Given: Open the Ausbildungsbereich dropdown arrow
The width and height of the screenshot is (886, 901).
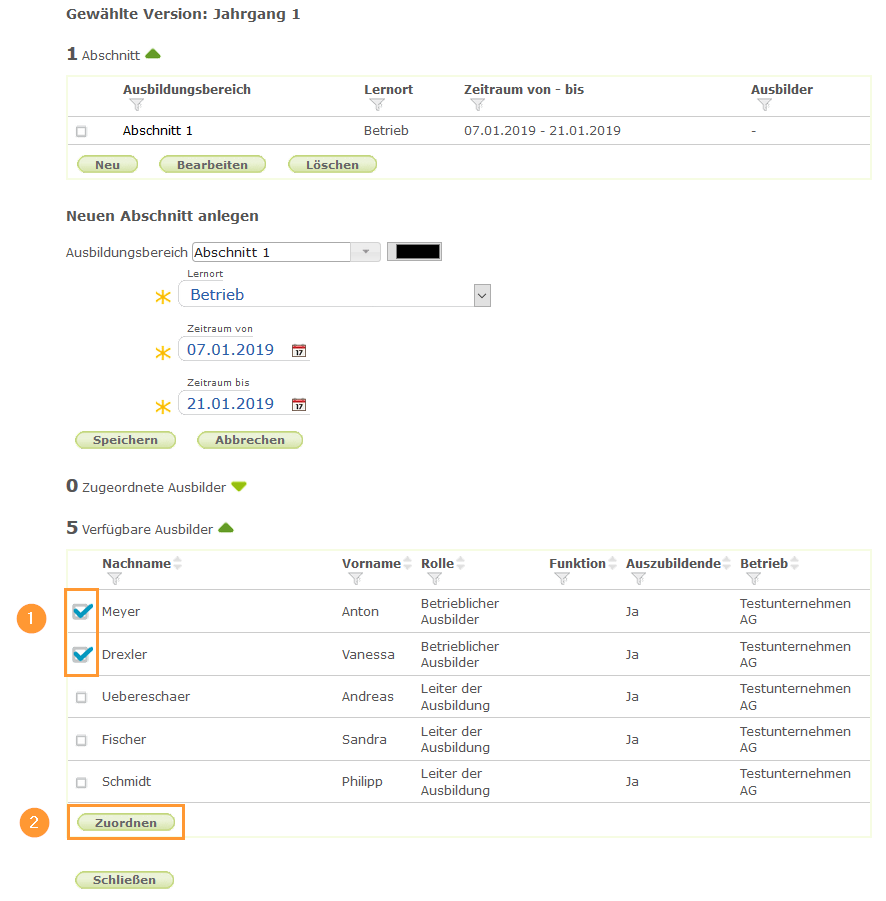Looking at the screenshot, I should (366, 251).
